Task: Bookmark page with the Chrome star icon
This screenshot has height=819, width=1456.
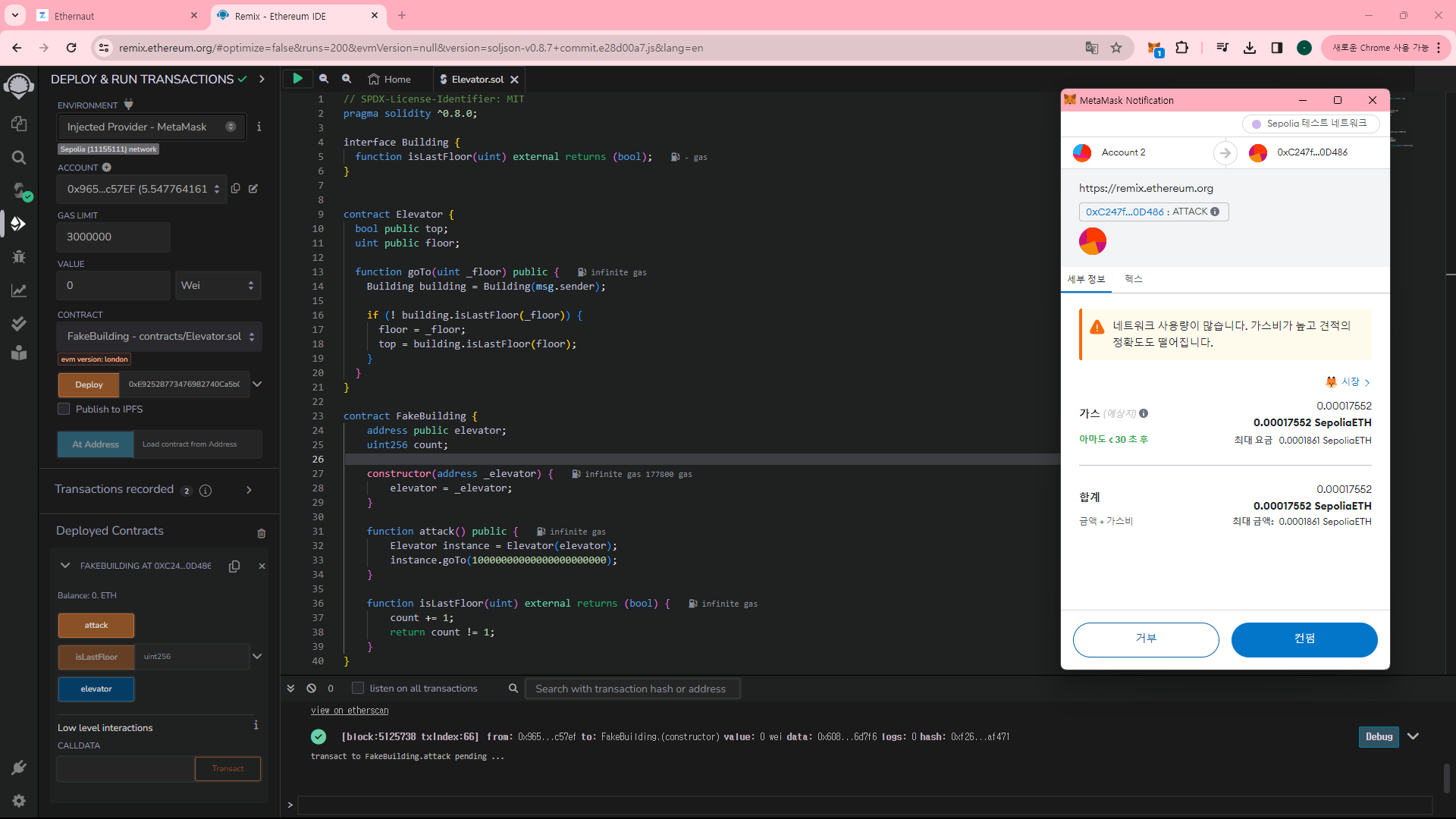Action: point(1116,48)
